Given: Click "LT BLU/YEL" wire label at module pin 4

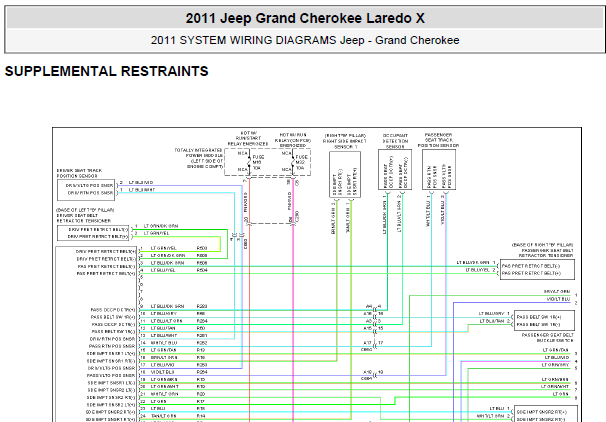Looking at the screenshot, I should 163,270.
